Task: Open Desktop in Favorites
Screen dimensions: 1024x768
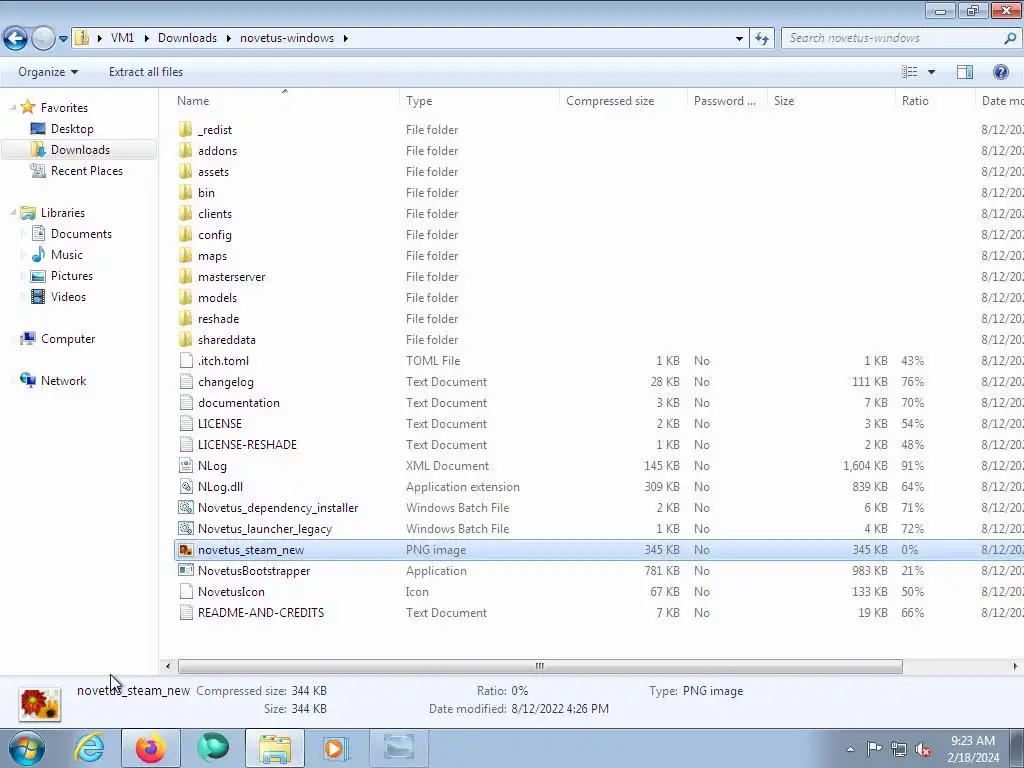Action: point(72,129)
